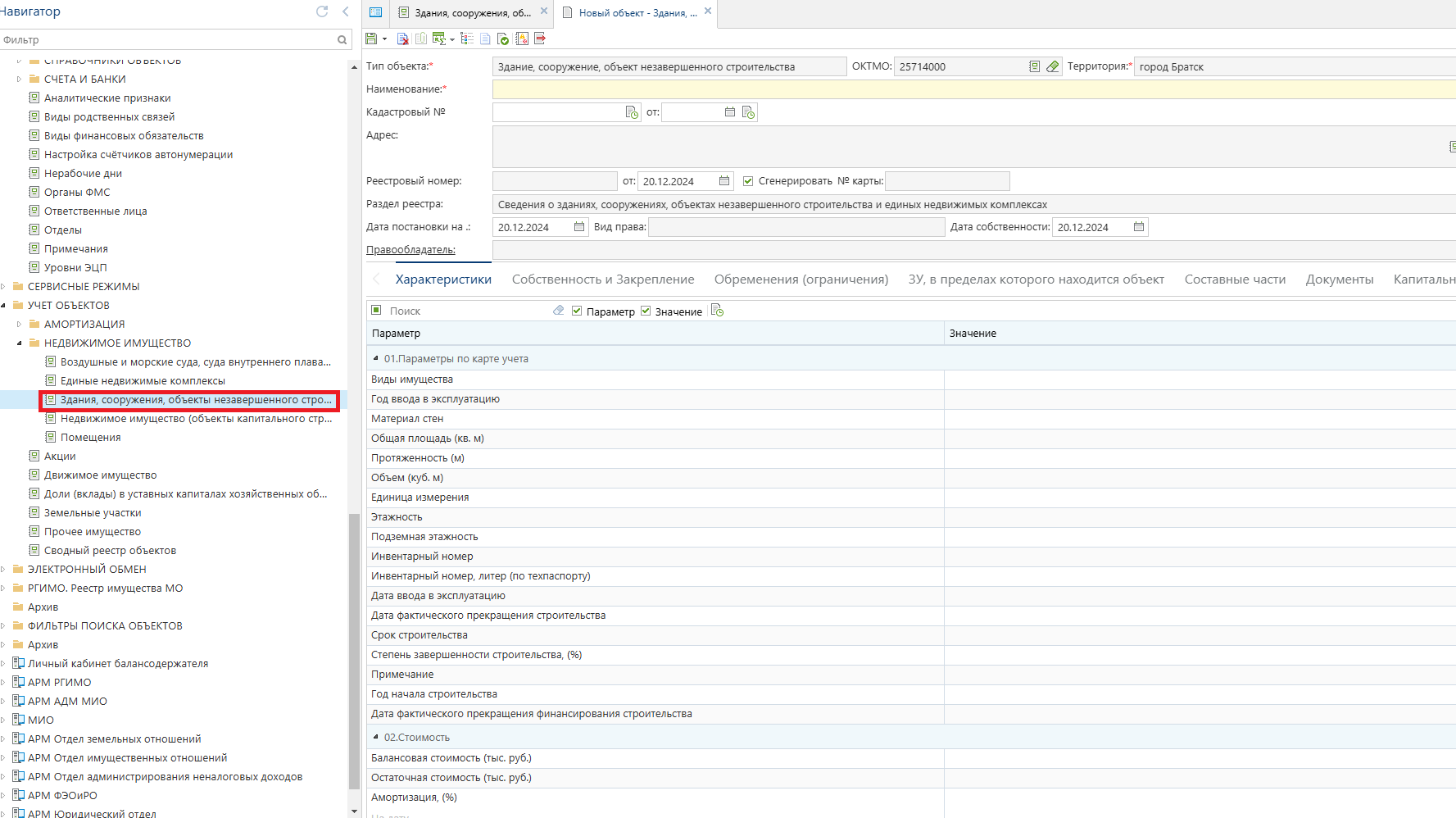Click the warning notebook icon in the toolbar
The image size is (1456, 818).
tap(522, 39)
